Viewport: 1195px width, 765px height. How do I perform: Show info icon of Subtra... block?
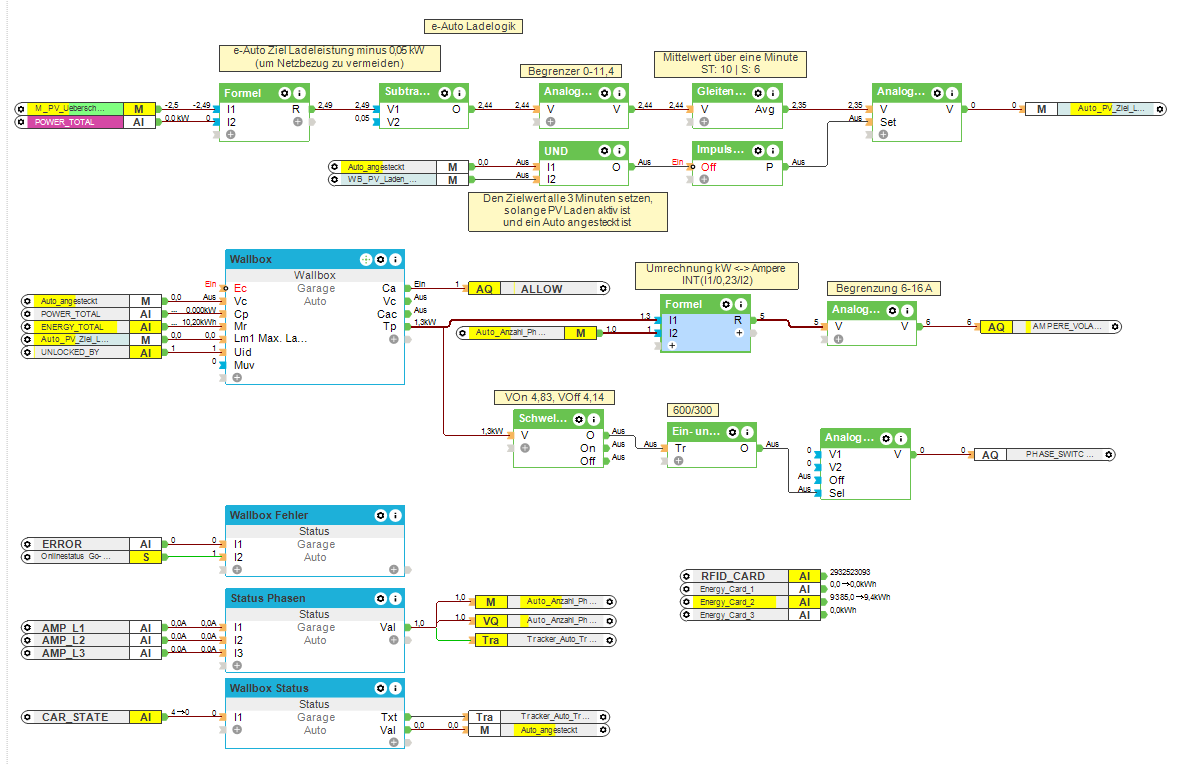459,93
